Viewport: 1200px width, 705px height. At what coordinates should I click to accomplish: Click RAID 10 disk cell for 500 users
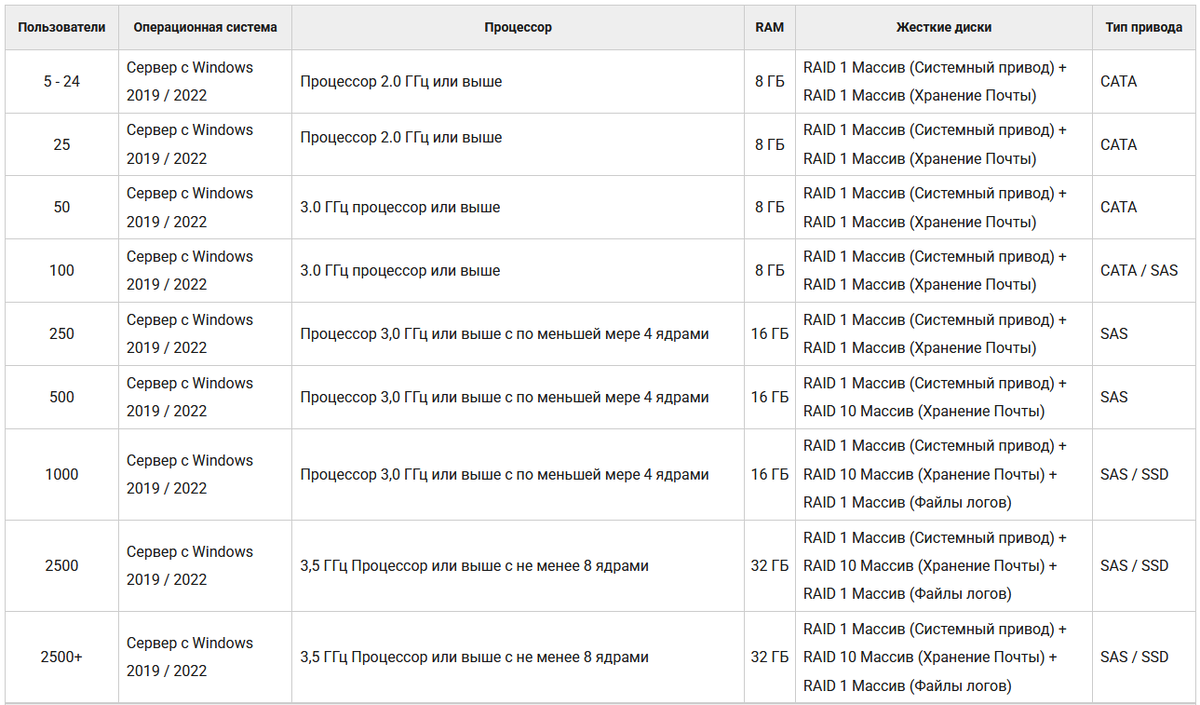coord(944,397)
